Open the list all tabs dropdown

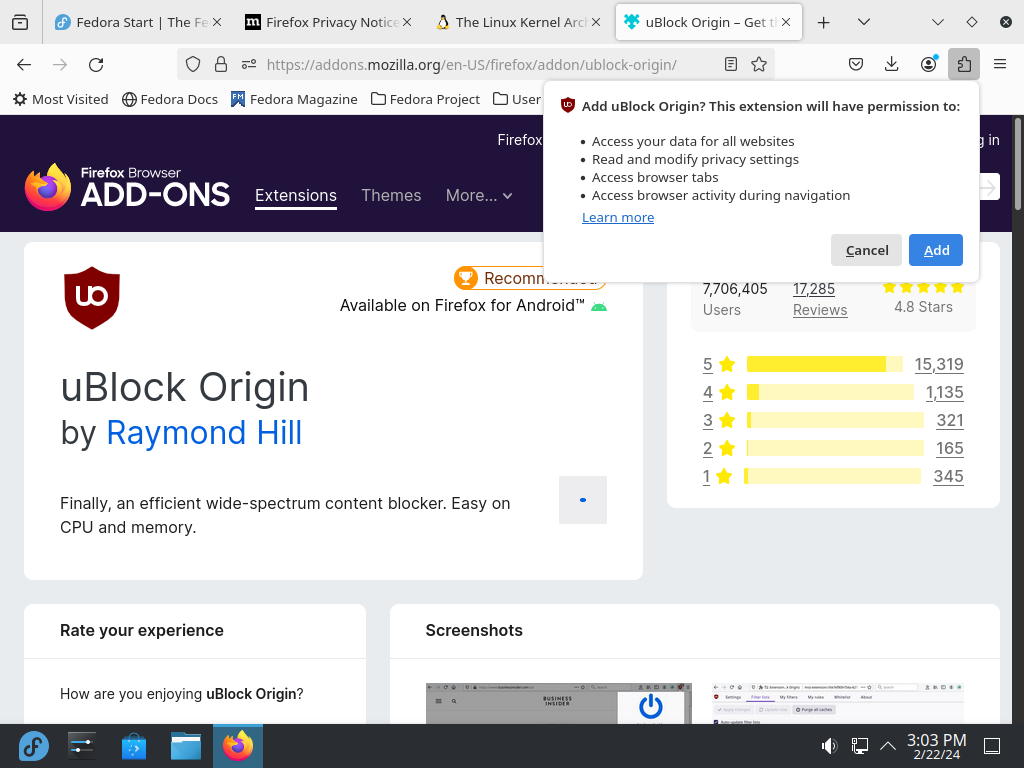point(863,22)
